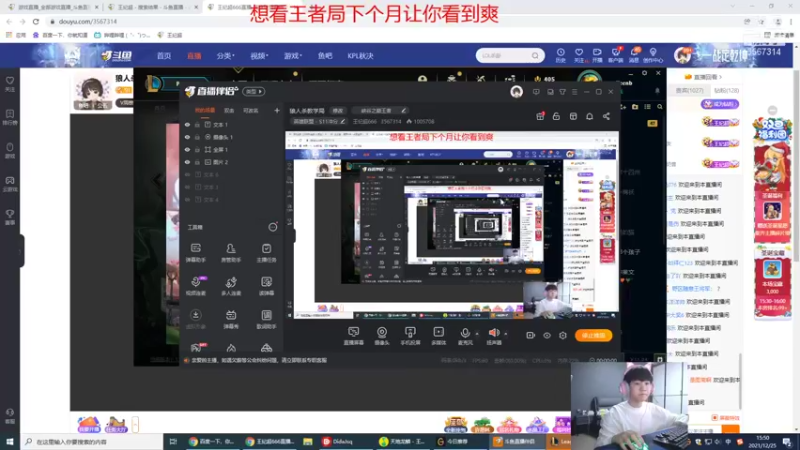Show the hidden 文本 6 layer

(x=187, y=174)
